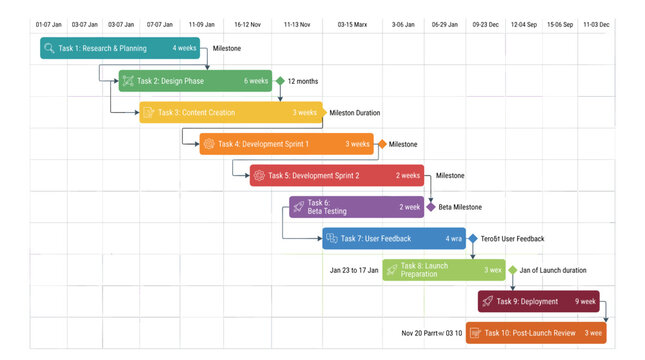Click the 'Jan 23 to 17 Jan' label
Screen dimensions: 645x360
tap(354, 270)
